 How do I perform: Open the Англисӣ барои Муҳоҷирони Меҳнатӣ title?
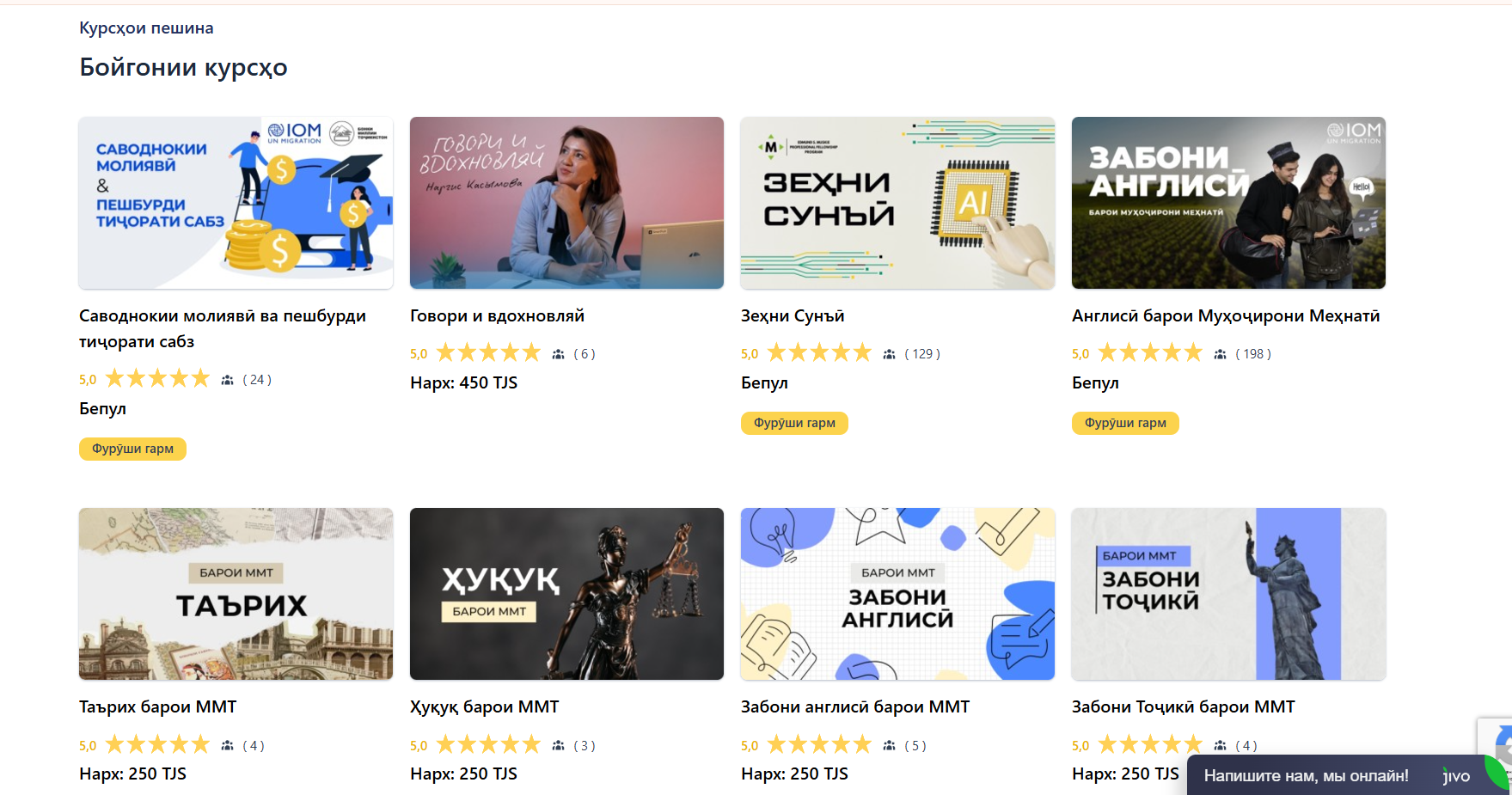coord(1225,316)
